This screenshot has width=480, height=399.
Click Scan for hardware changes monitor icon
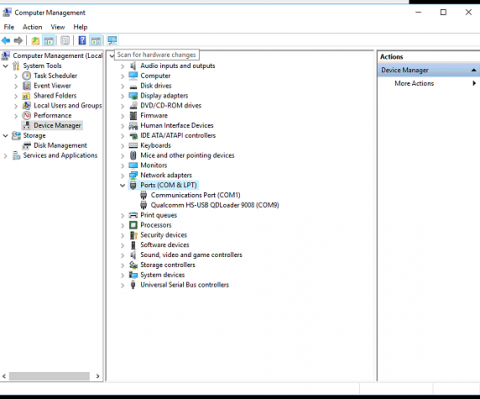point(112,41)
